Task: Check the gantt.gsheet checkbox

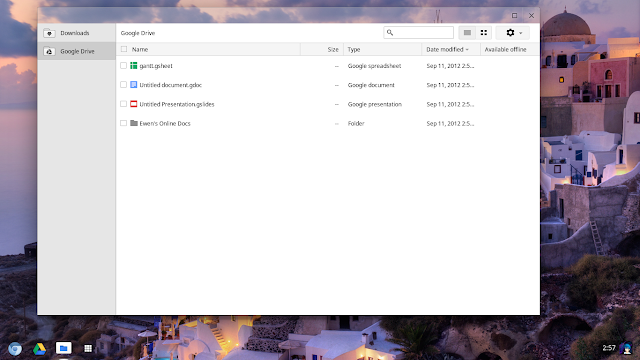Action: tap(124, 66)
